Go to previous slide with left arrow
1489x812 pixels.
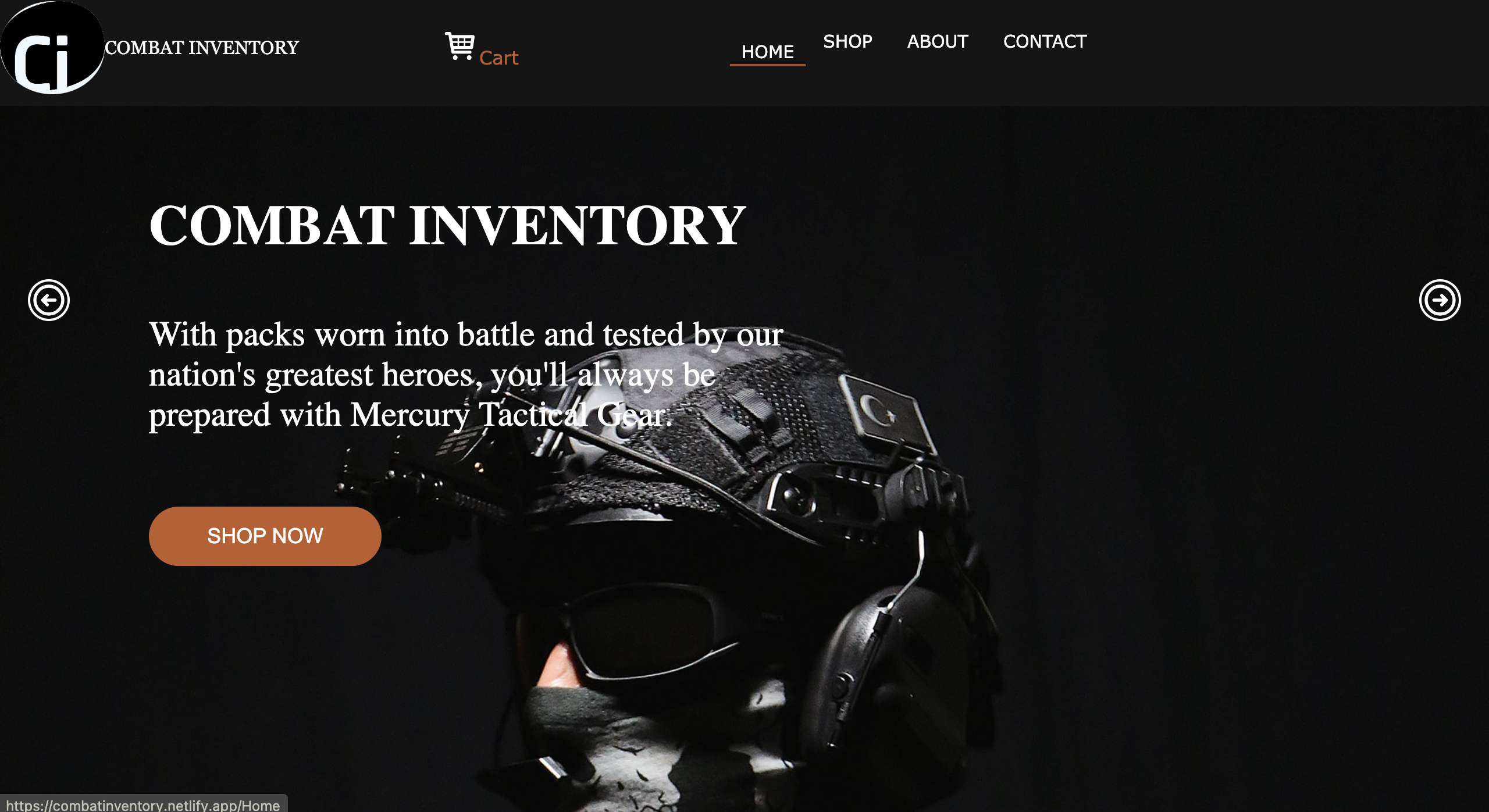click(x=49, y=300)
